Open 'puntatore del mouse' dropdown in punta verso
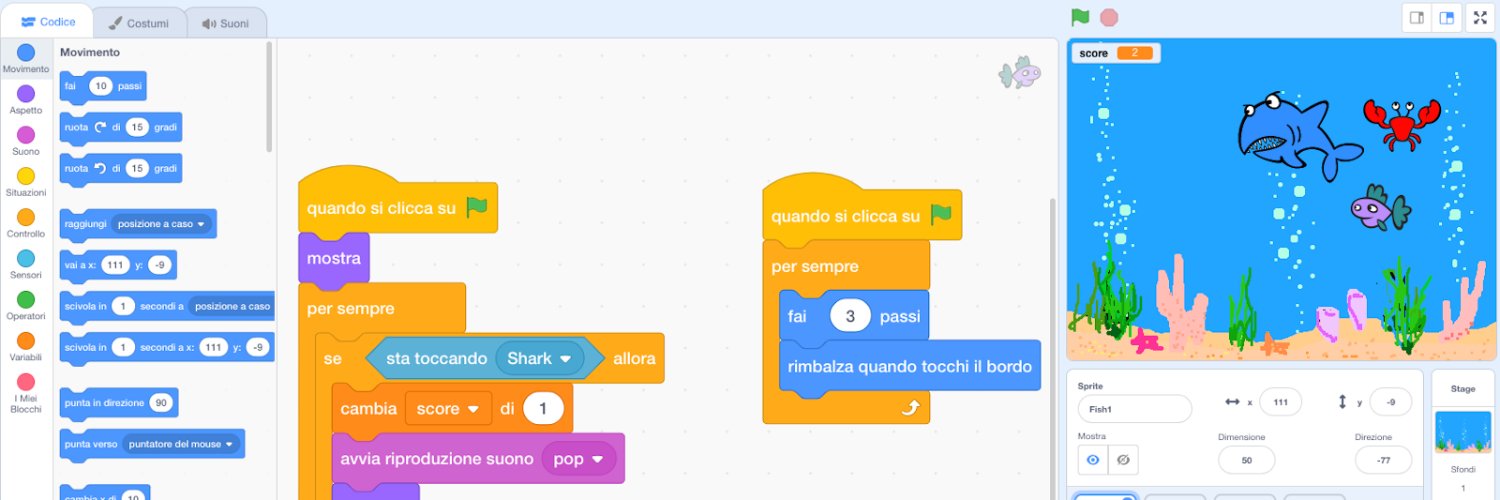 (180, 444)
